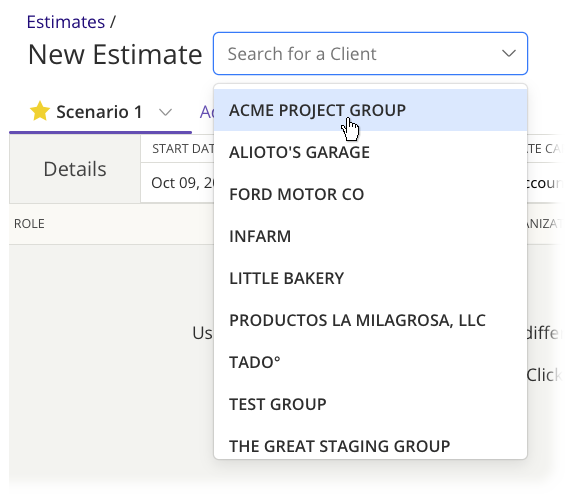Select ALIOTO'S GARAGE client
The width and height of the screenshot is (565, 494).
[x=370, y=152]
